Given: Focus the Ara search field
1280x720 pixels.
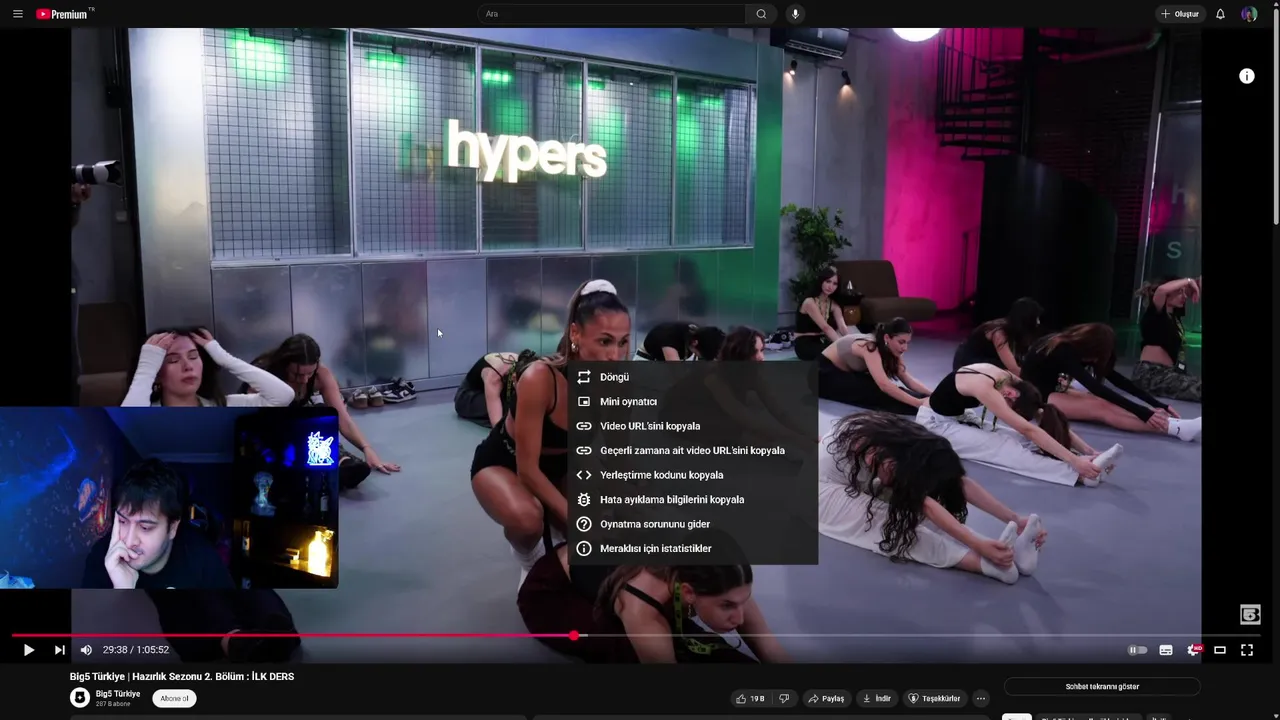Looking at the screenshot, I should point(611,14).
